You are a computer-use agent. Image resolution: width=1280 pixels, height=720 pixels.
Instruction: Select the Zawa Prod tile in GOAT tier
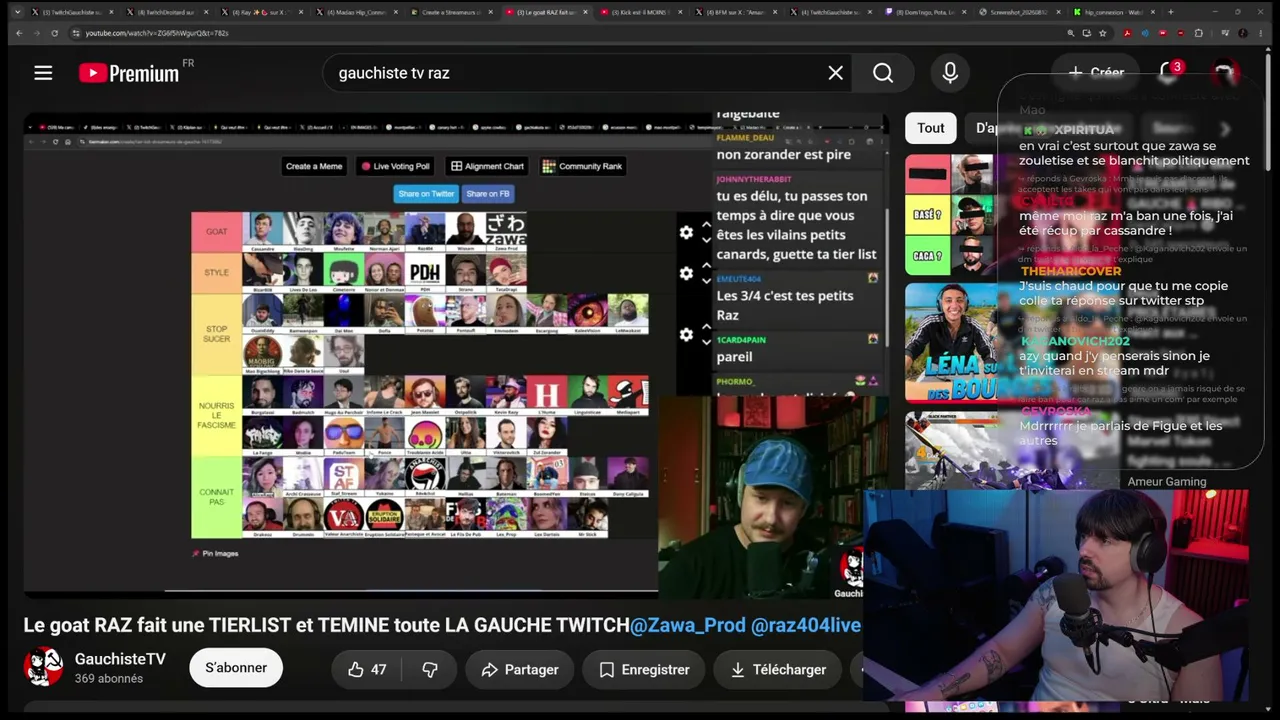coord(506,232)
